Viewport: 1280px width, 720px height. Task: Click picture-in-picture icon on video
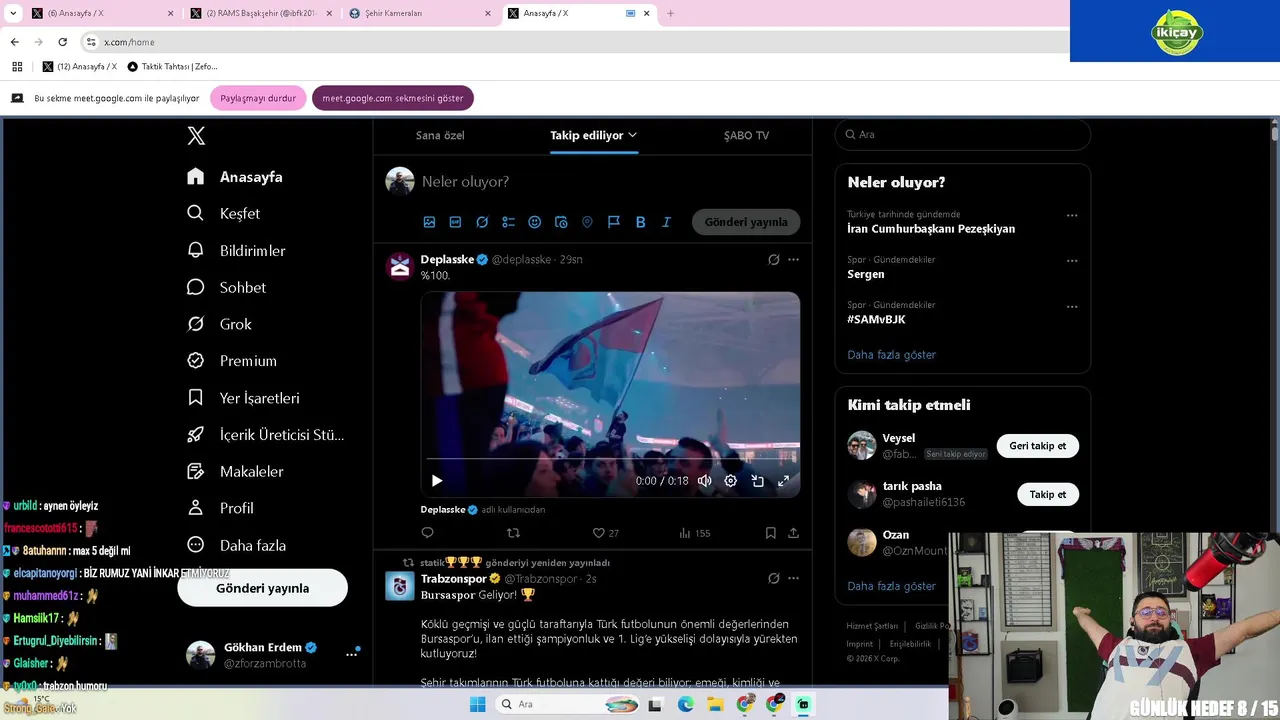click(757, 481)
